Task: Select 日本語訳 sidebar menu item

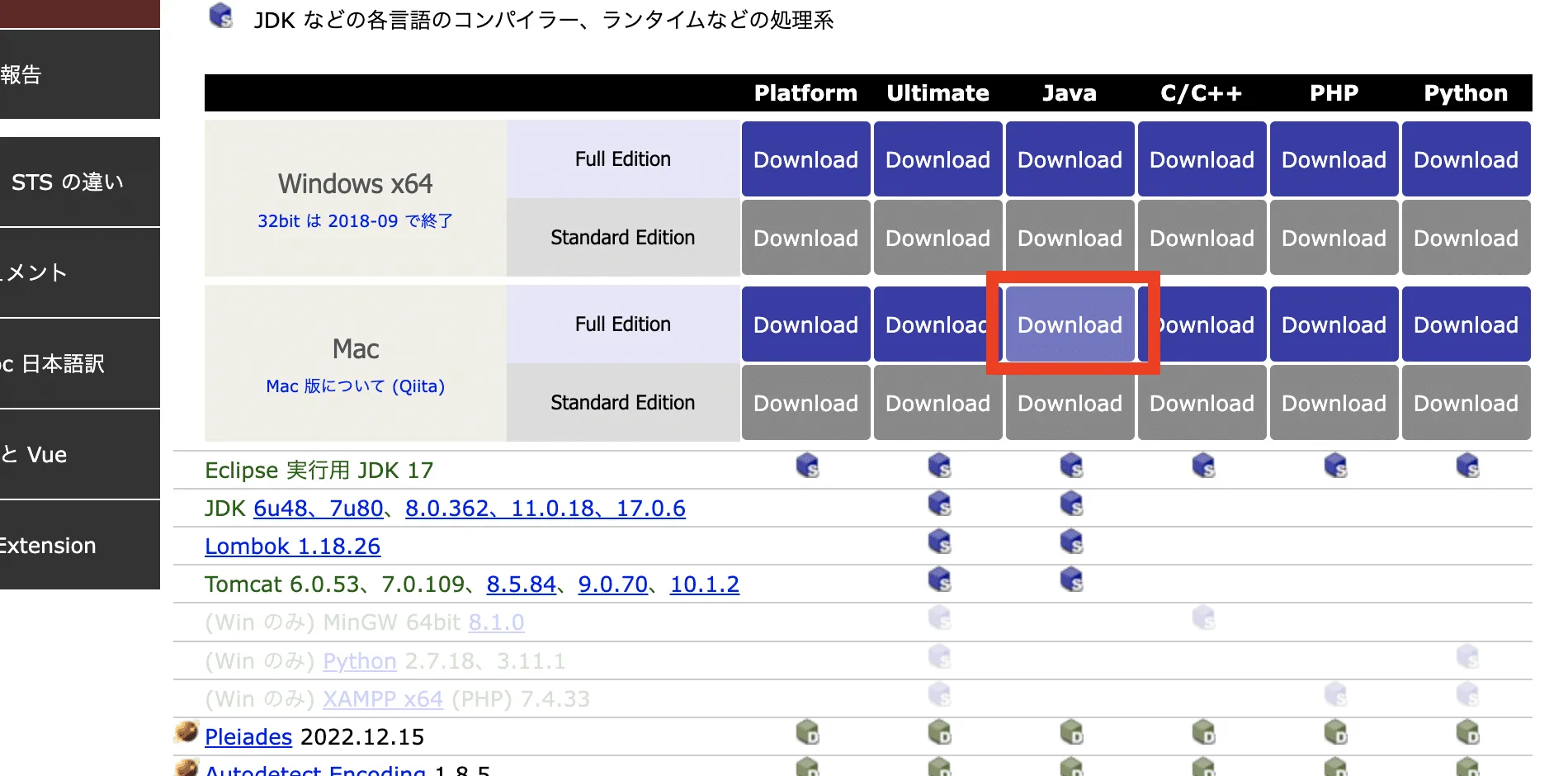Action: (78, 363)
